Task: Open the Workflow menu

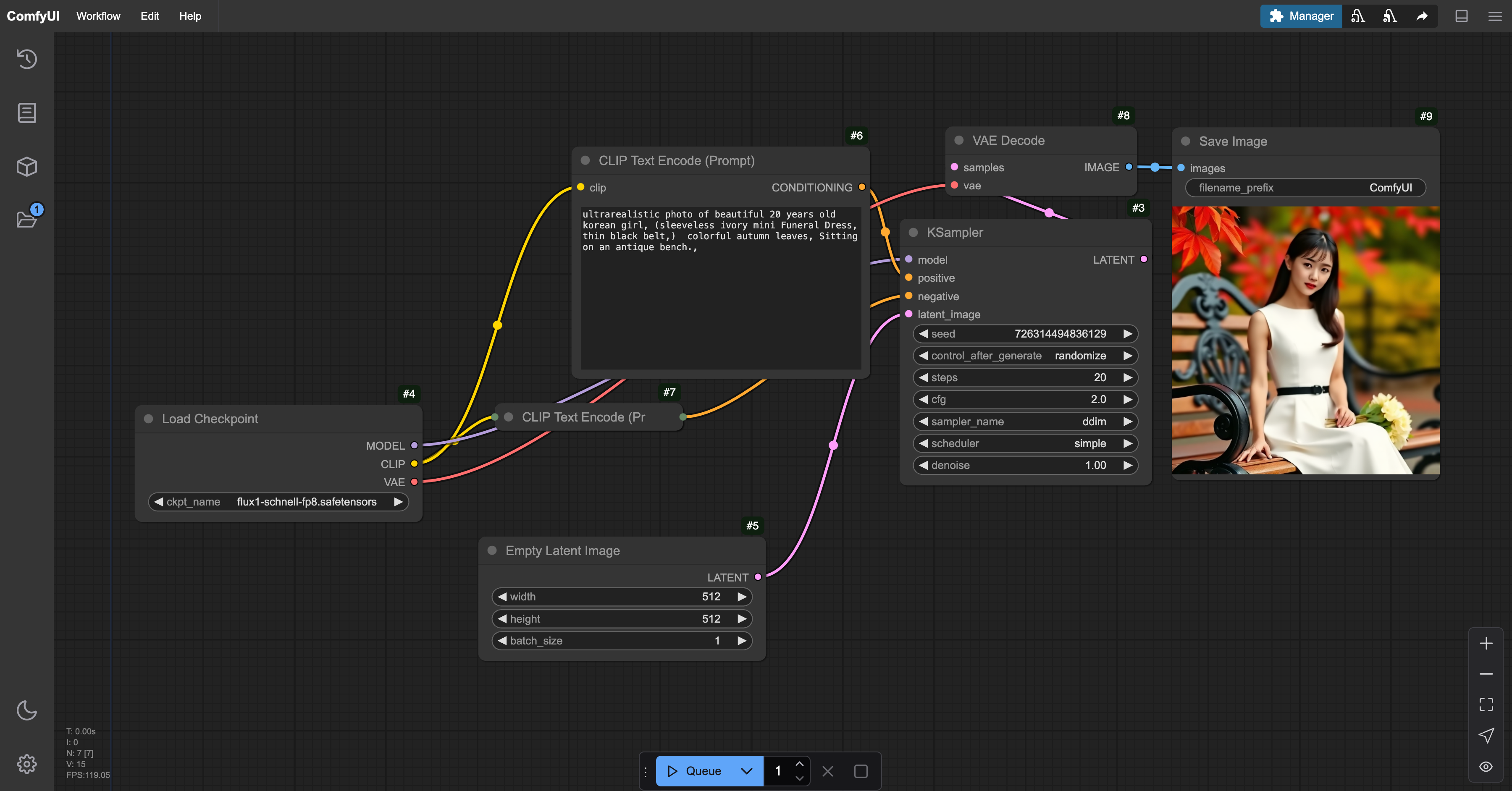Action: coord(98,16)
